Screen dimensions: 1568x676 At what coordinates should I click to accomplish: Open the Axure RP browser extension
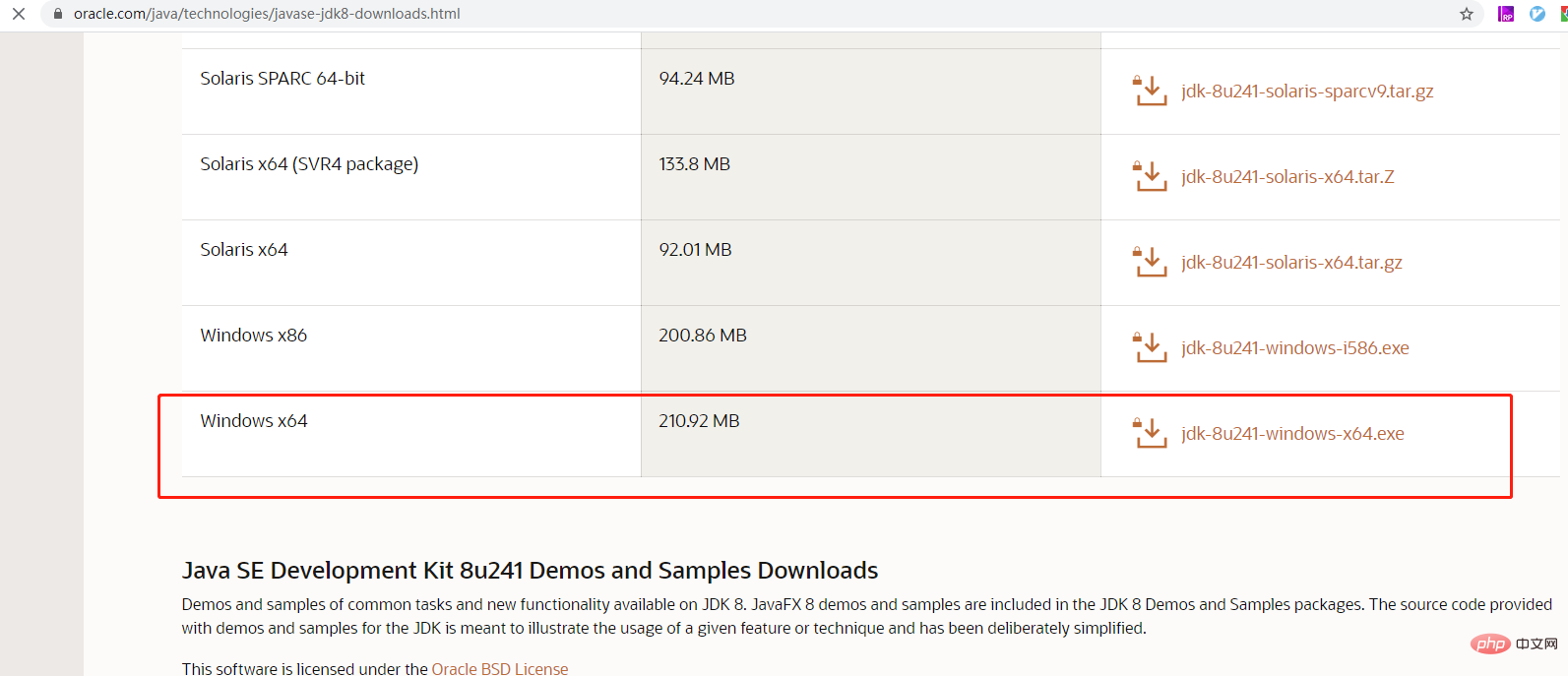(1506, 14)
